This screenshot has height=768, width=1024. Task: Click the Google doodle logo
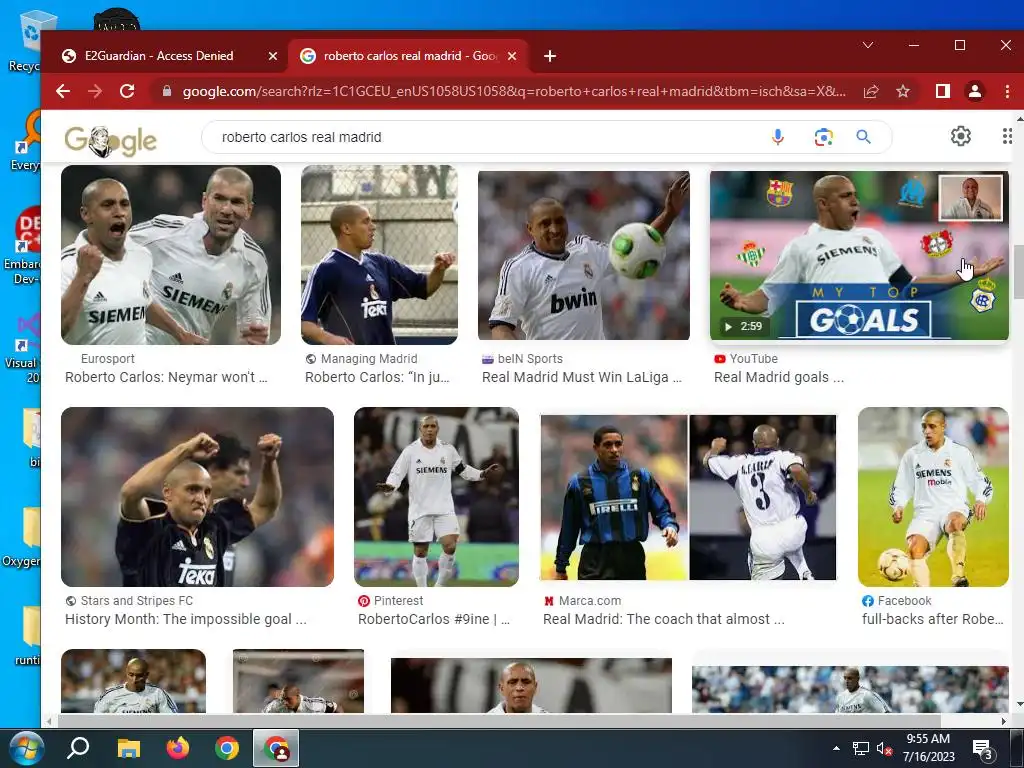(x=110, y=140)
